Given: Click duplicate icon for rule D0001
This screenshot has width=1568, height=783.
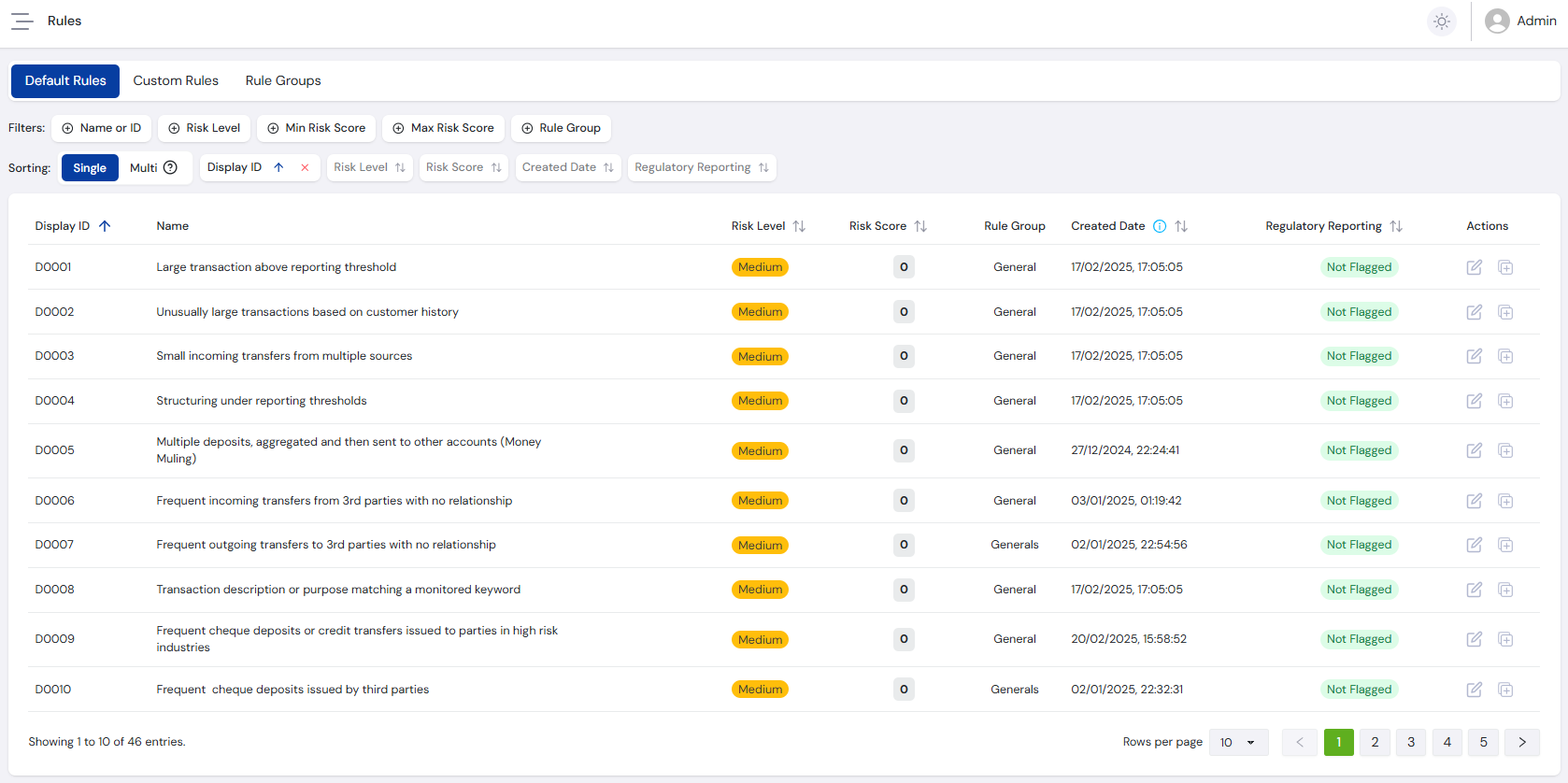Looking at the screenshot, I should coord(1505,267).
